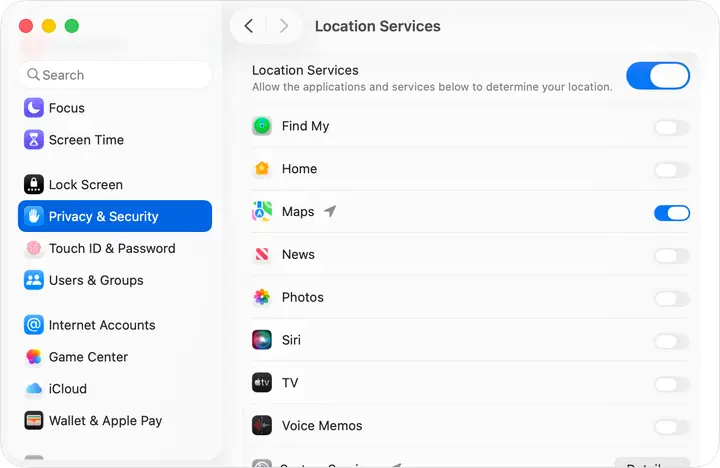This screenshot has width=720, height=468.
Task: Enable location access for Find My
Action: (x=671, y=127)
